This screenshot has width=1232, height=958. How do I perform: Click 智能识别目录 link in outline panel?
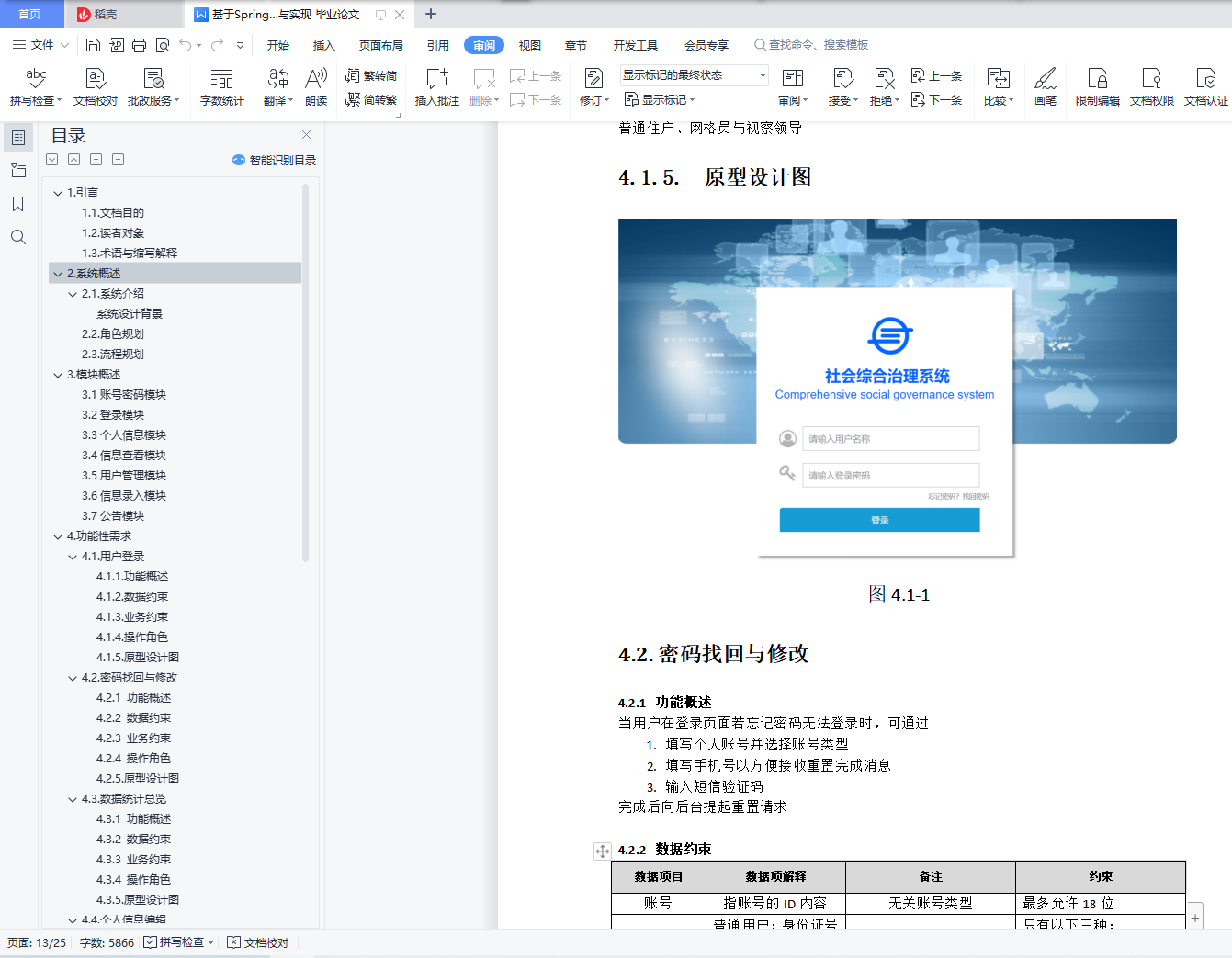click(x=275, y=160)
